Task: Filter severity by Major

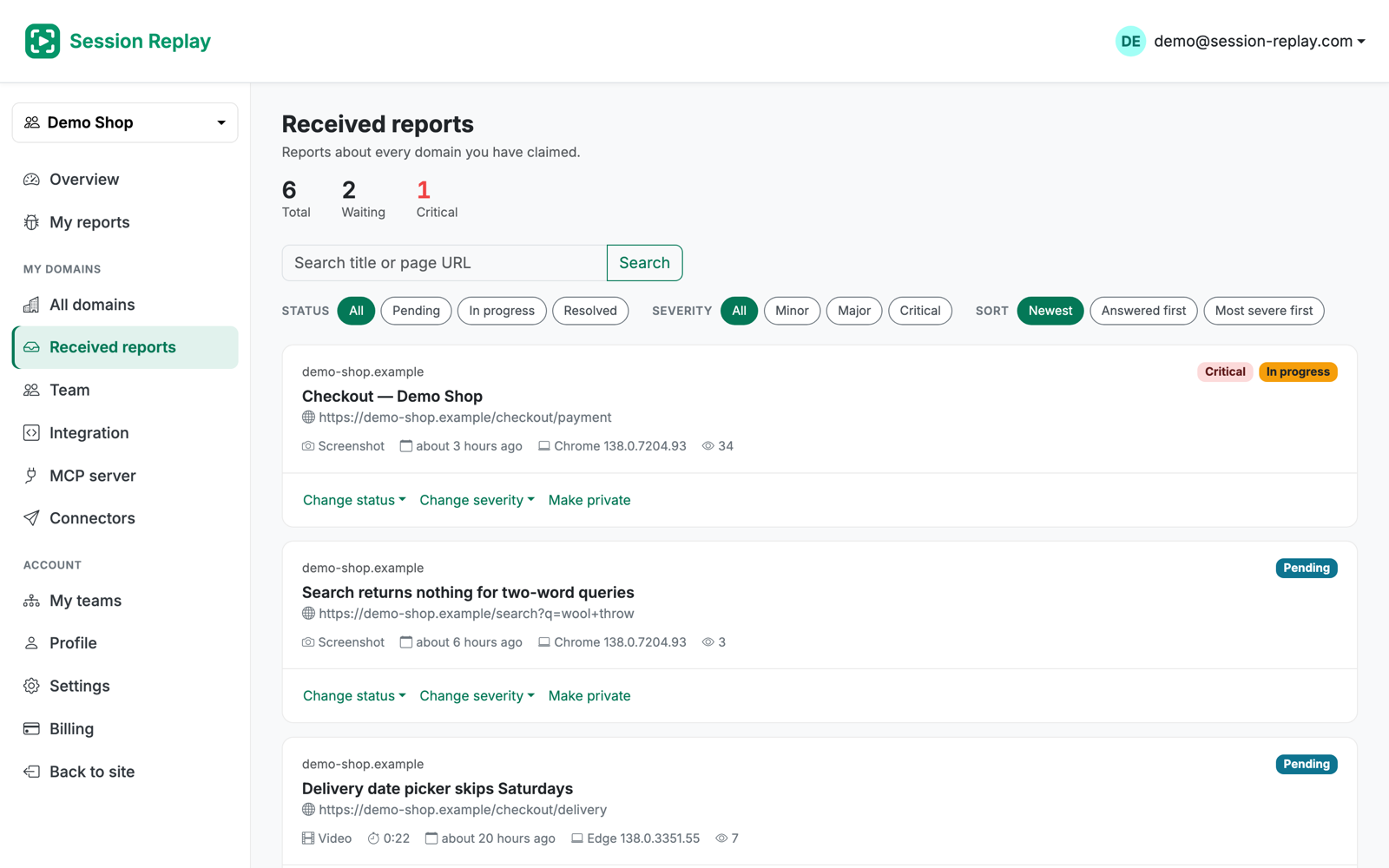Action: (x=854, y=311)
